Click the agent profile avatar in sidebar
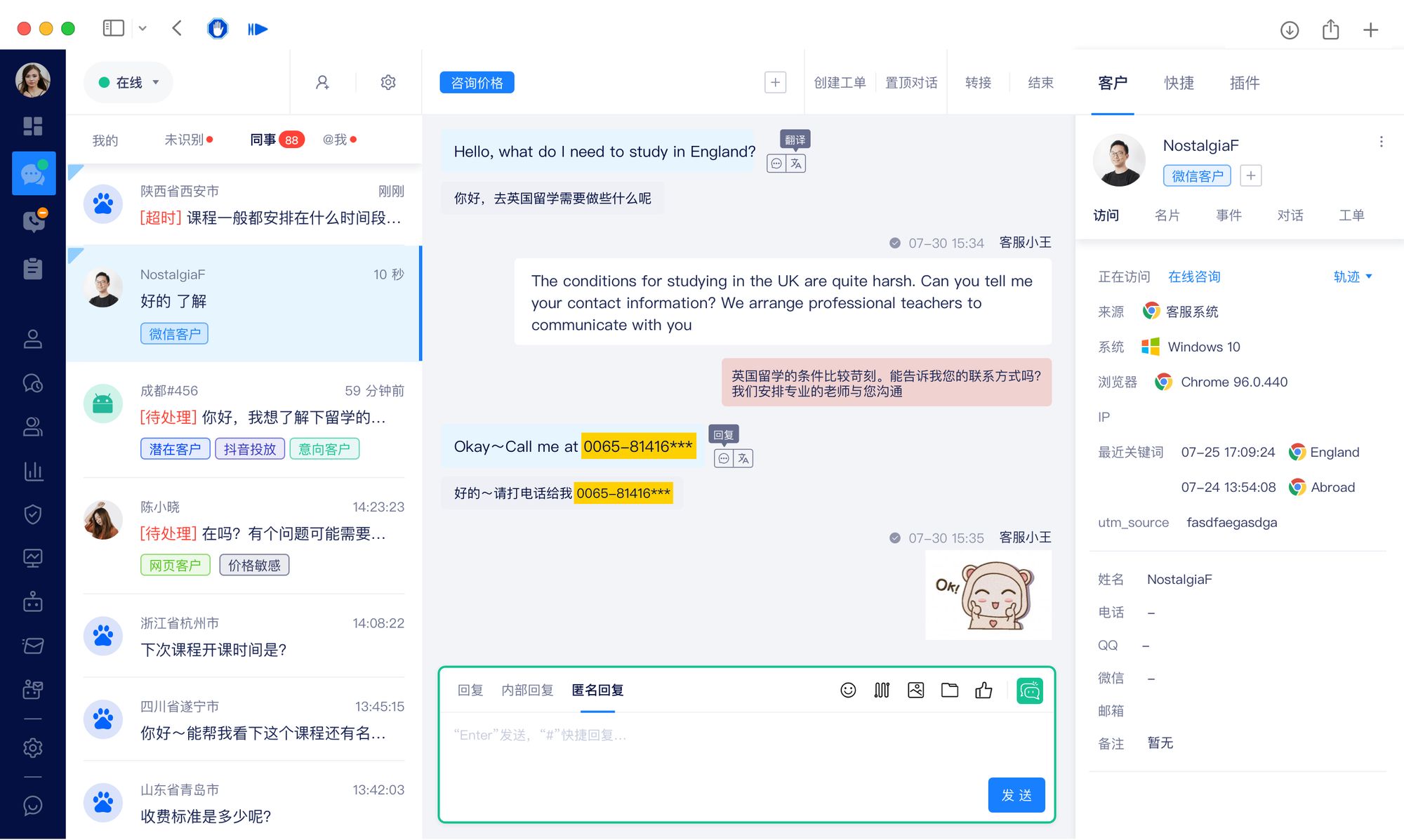The height and width of the screenshot is (840, 1404). click(33, 81)
